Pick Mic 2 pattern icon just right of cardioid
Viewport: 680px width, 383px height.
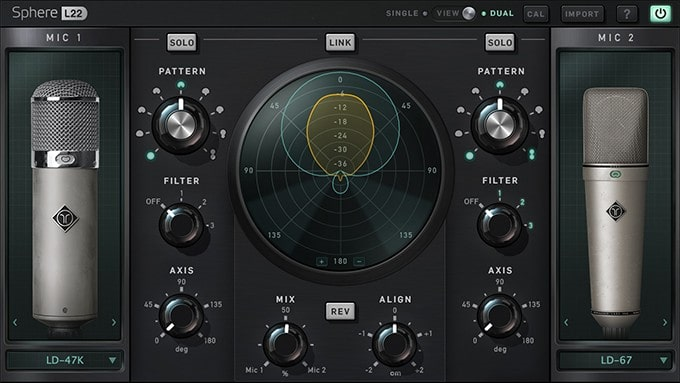coord(524,92)
